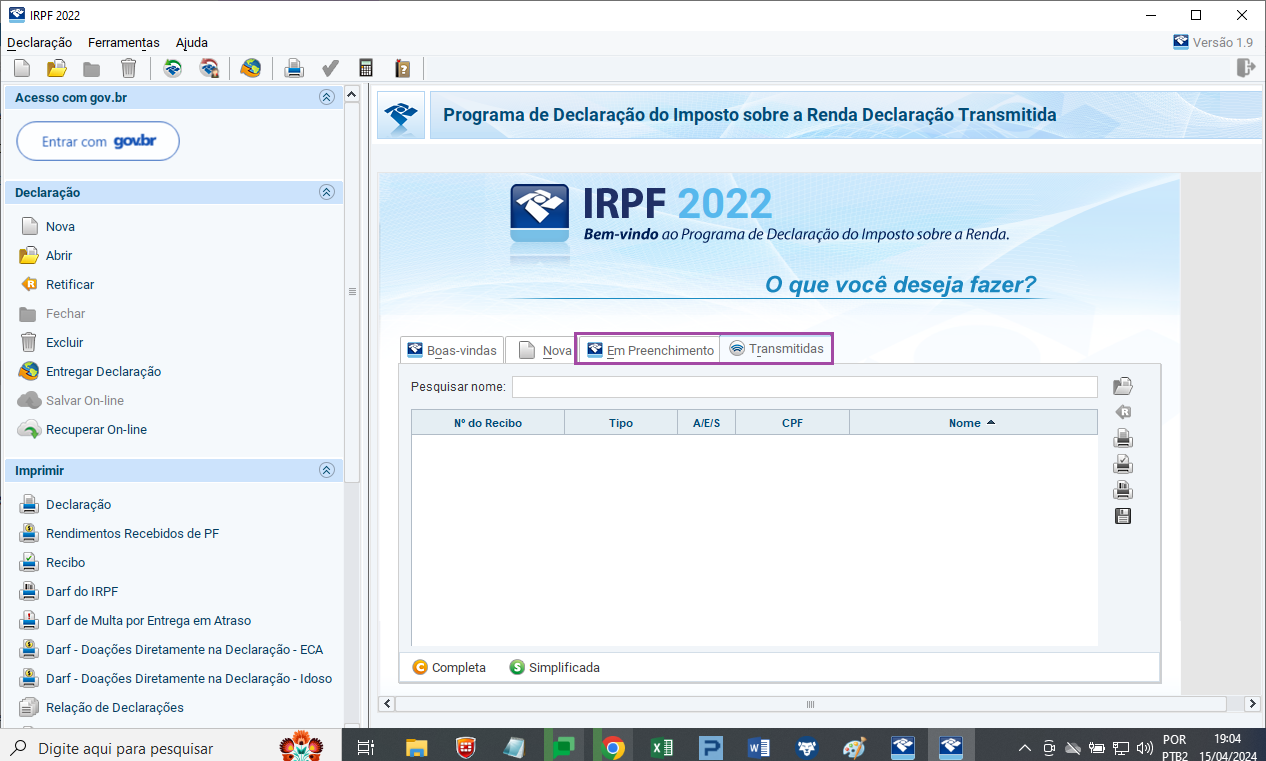Click the checkmark verify toolbar icon
Image resolution: width=1266 pixels, height=761 pixels.
(330, 68)
